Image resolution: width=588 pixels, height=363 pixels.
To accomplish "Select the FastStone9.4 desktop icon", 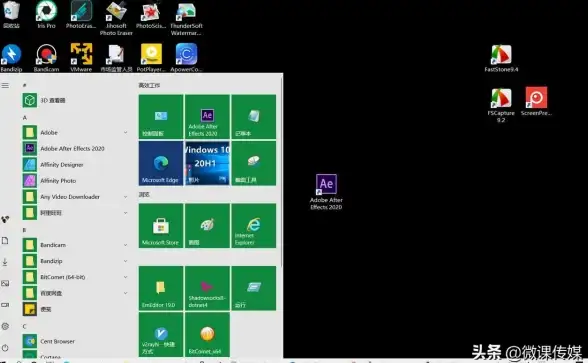I will pos(501,58).
